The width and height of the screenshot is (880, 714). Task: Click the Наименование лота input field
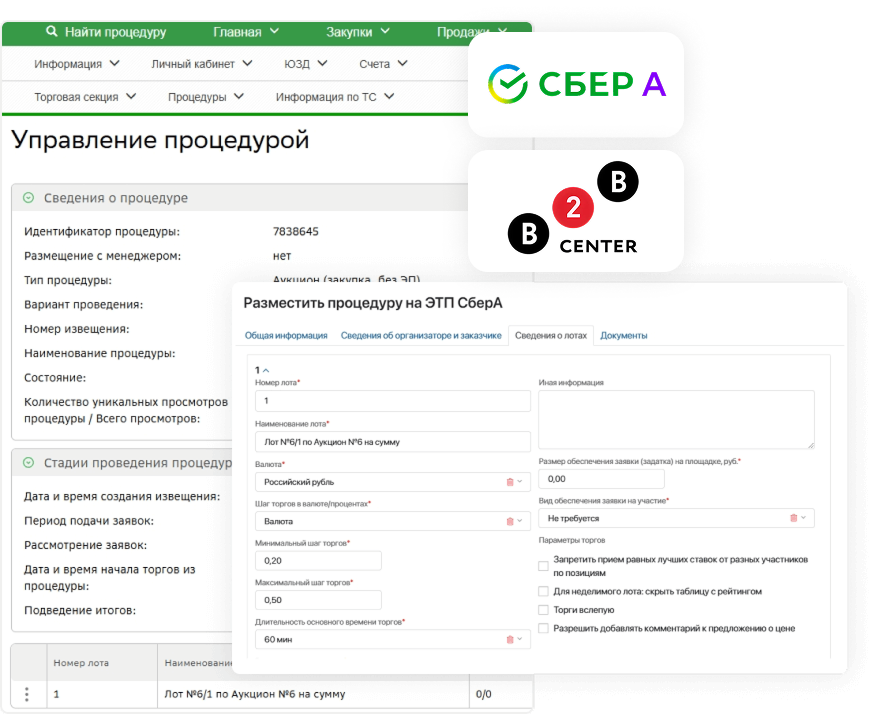(392, 442)
